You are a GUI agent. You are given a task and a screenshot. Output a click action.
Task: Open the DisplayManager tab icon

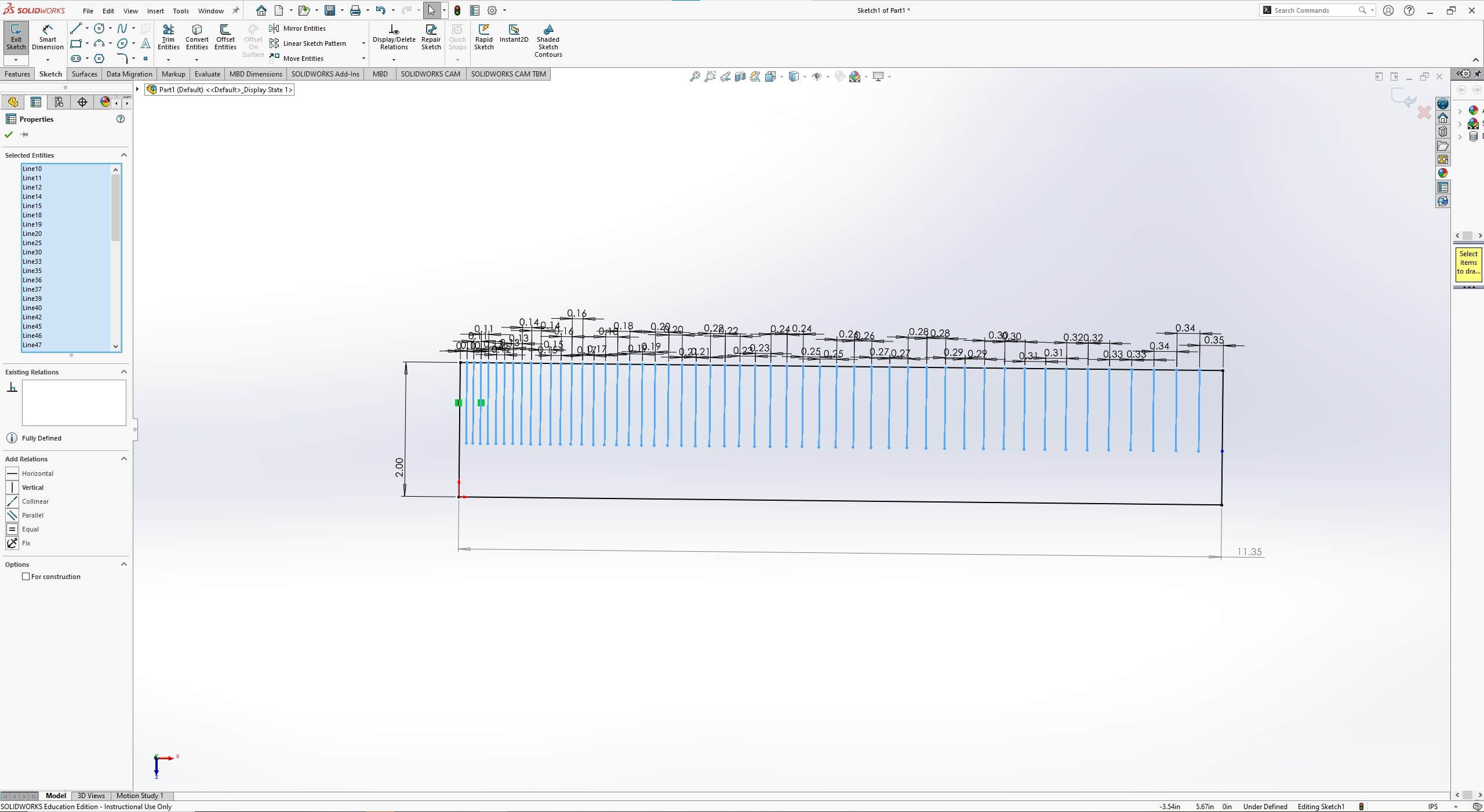(x=105, y=102)
